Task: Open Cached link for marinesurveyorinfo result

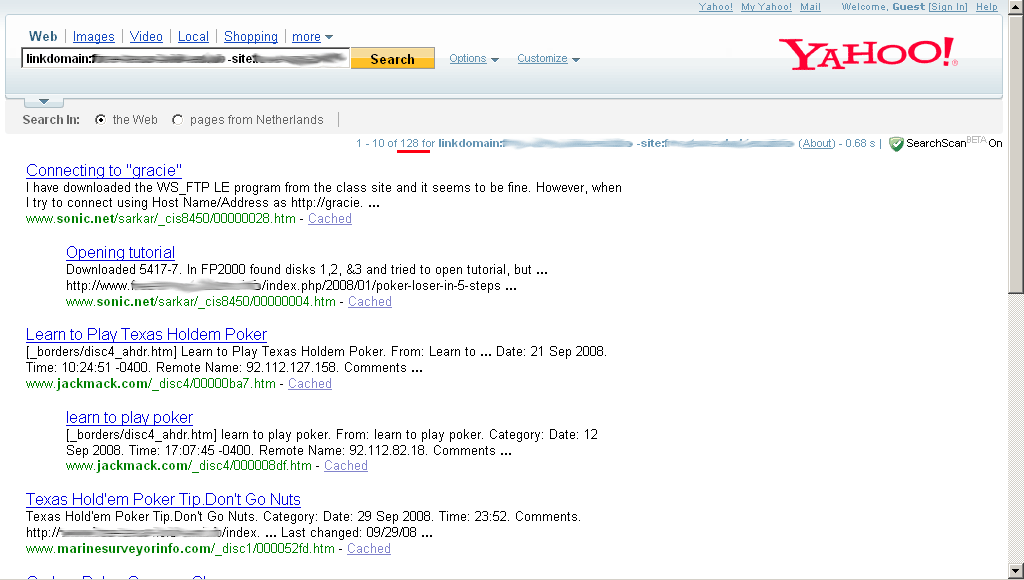Action: click(369, 549)
